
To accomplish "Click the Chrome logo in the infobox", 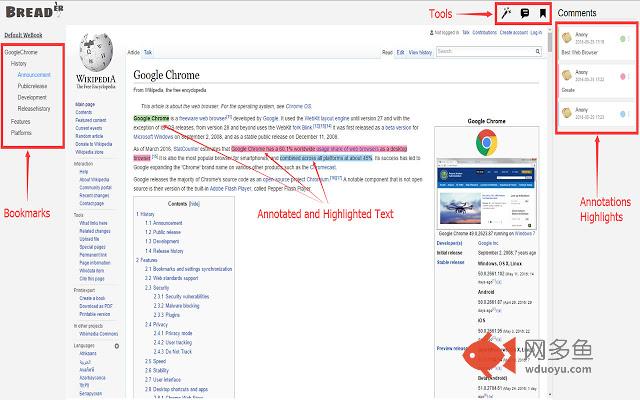I will pos(487,142).
